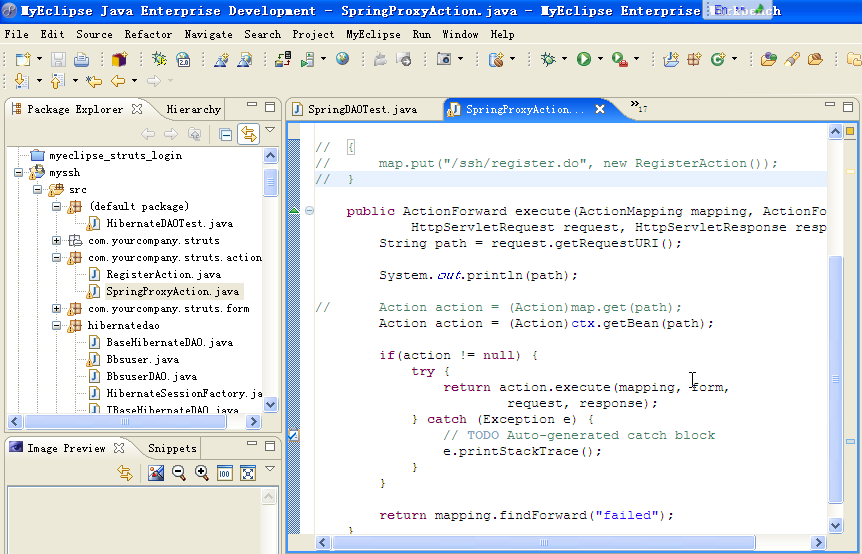Viewport: 862px width, 554px height.
Task: Open the Refactor menu
Action: click(148, 34)
